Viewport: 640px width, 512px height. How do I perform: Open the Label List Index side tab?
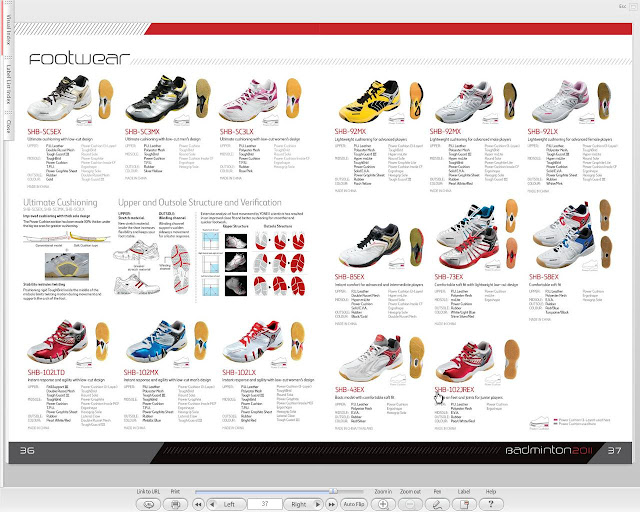point(8,84)
